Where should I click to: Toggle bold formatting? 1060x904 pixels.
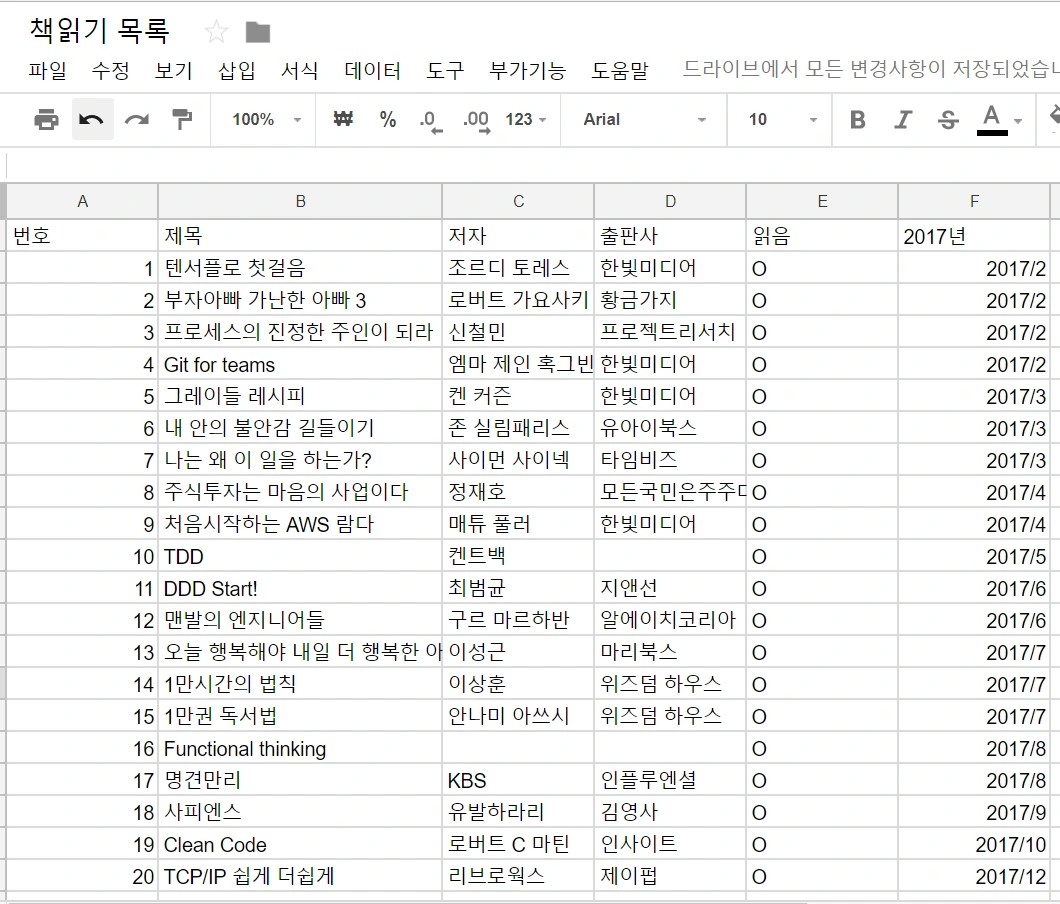pyautogui.click(x=856, y=119)
